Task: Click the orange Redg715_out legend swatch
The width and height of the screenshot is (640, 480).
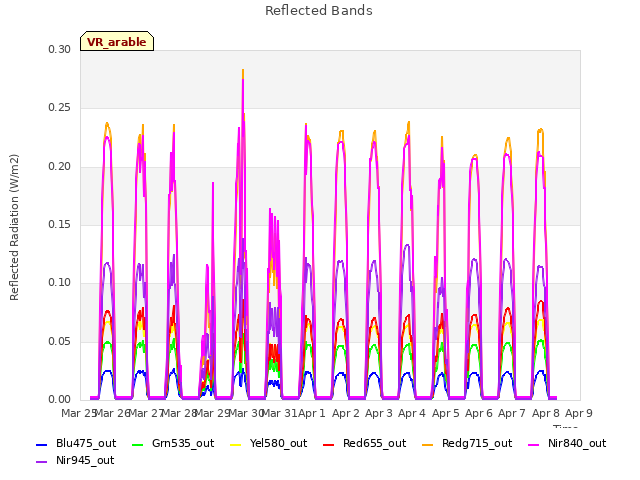Action: coord(428,444)
